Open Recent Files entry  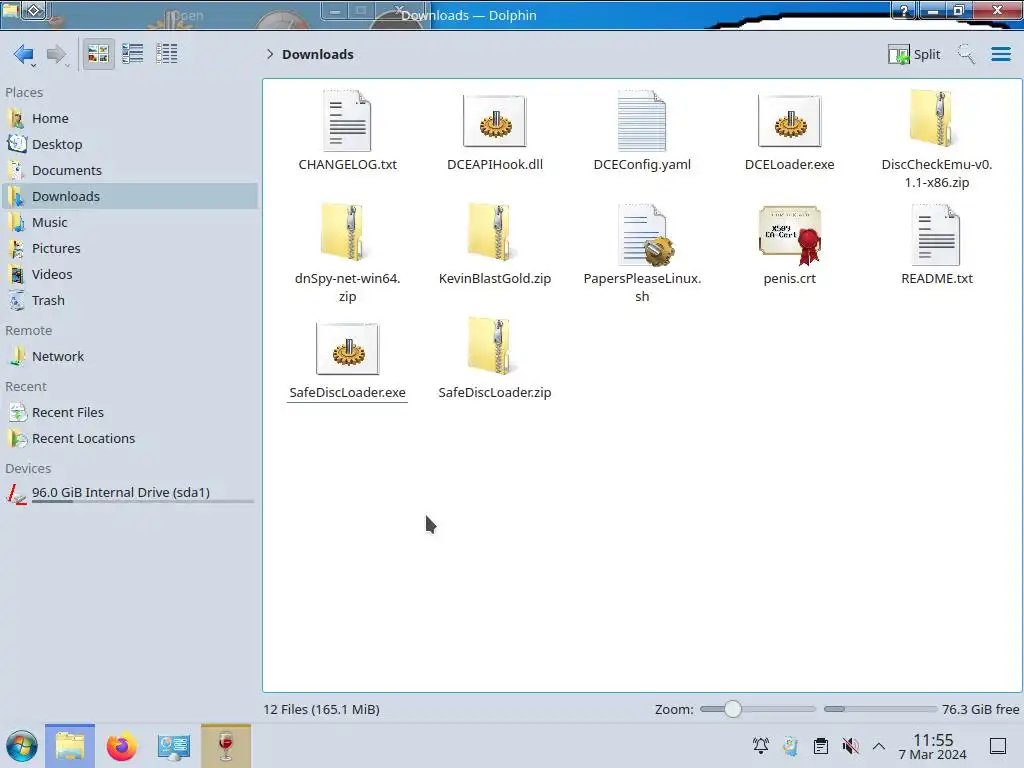(129, 413)
